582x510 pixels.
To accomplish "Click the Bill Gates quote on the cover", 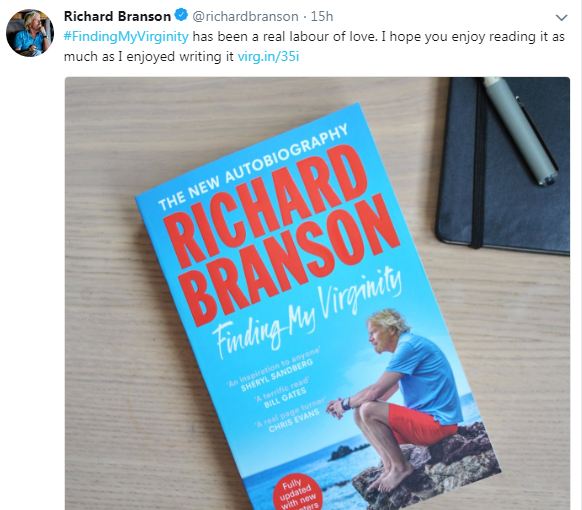I will 282,392.
